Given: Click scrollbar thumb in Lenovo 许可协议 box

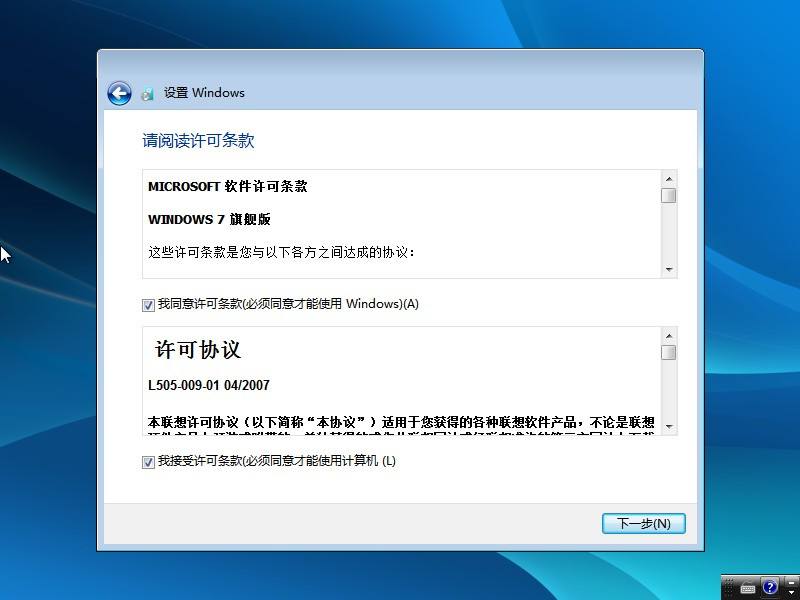Looking at the screenshot, I should pyautogui.click(x=668, y=353).
